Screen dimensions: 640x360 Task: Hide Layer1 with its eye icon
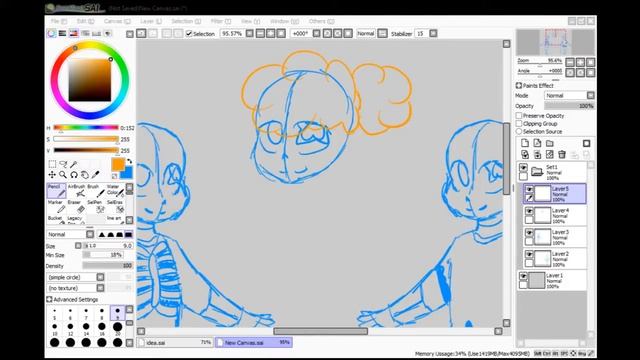(523, 276)
